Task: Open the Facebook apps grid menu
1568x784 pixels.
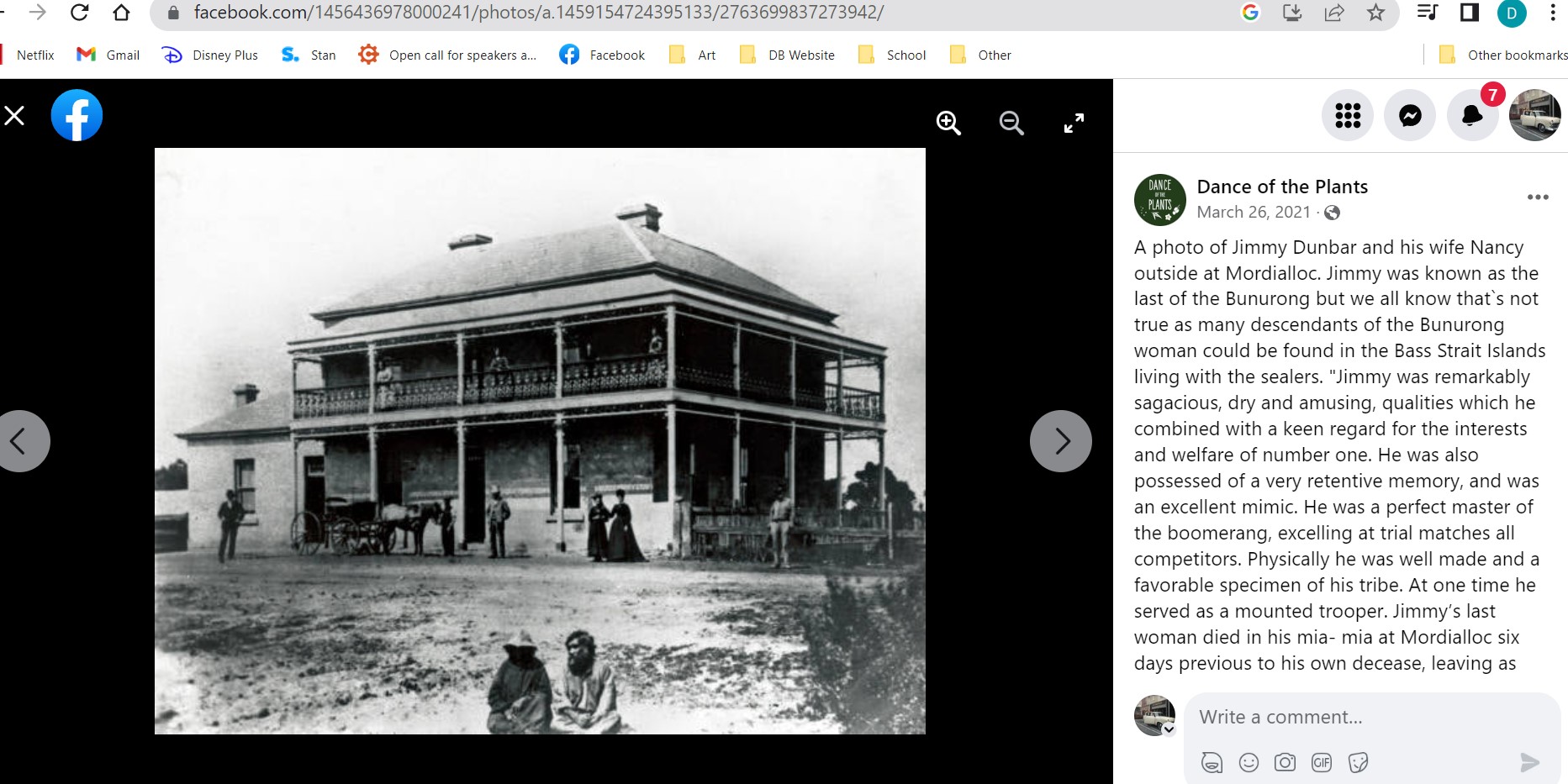Action: (x=1348, y=115)
